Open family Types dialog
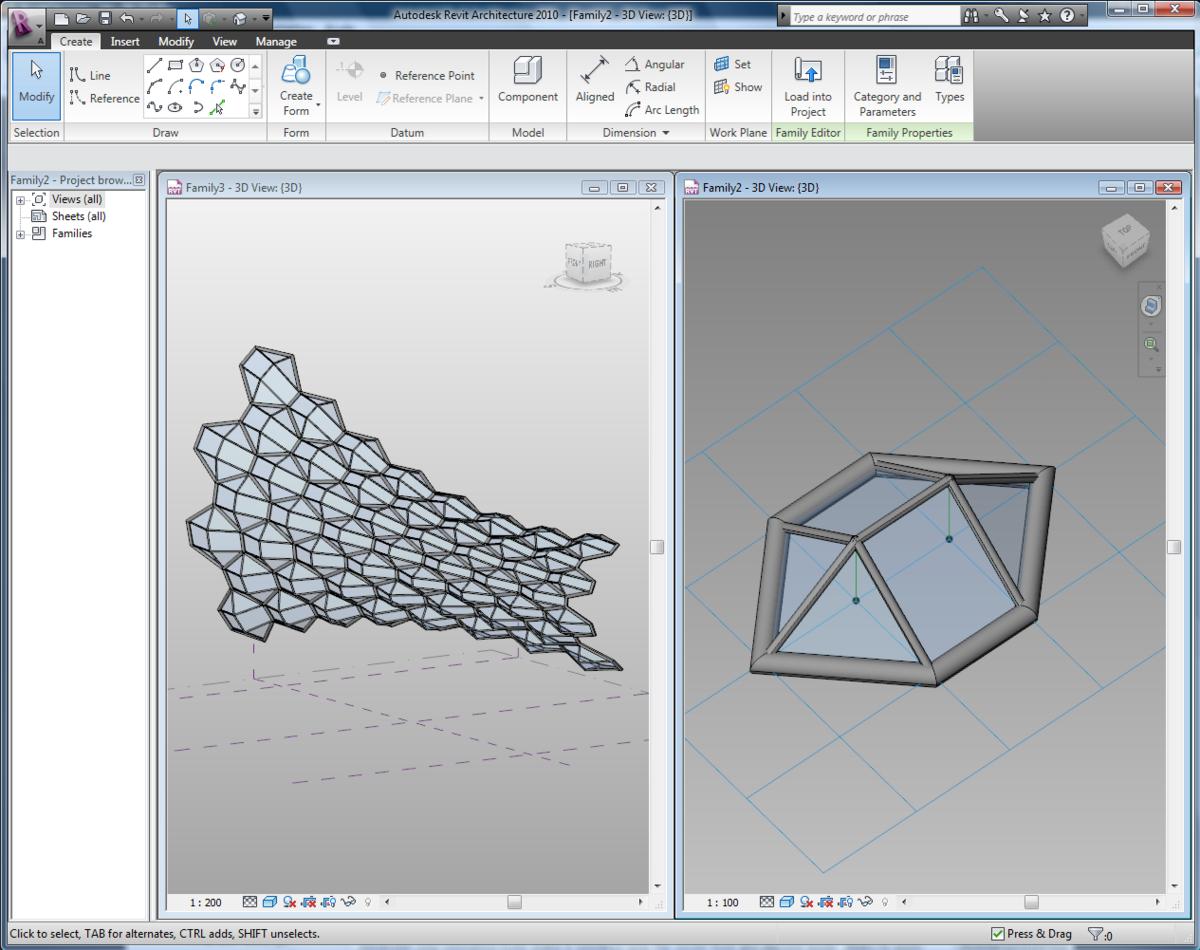 pos(949,81)
